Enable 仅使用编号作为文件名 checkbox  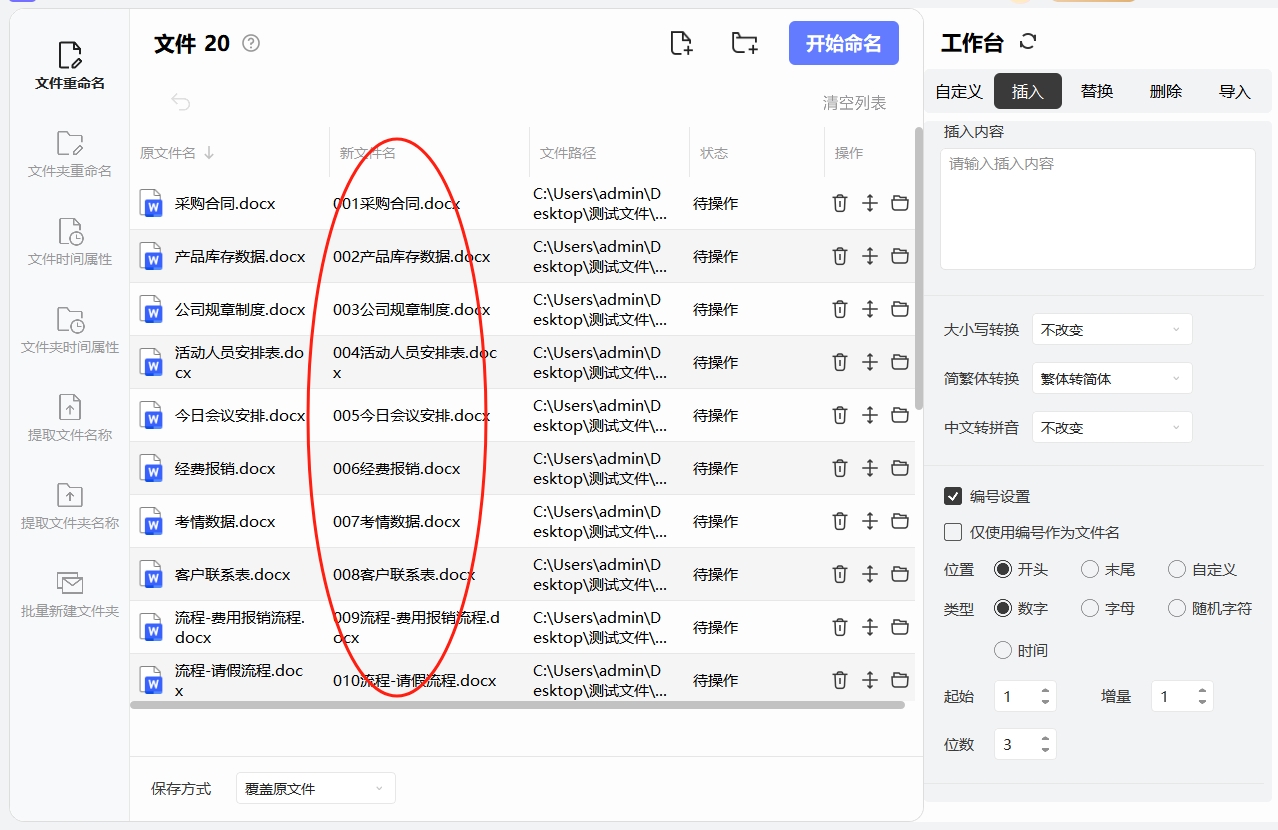(953, 532)
